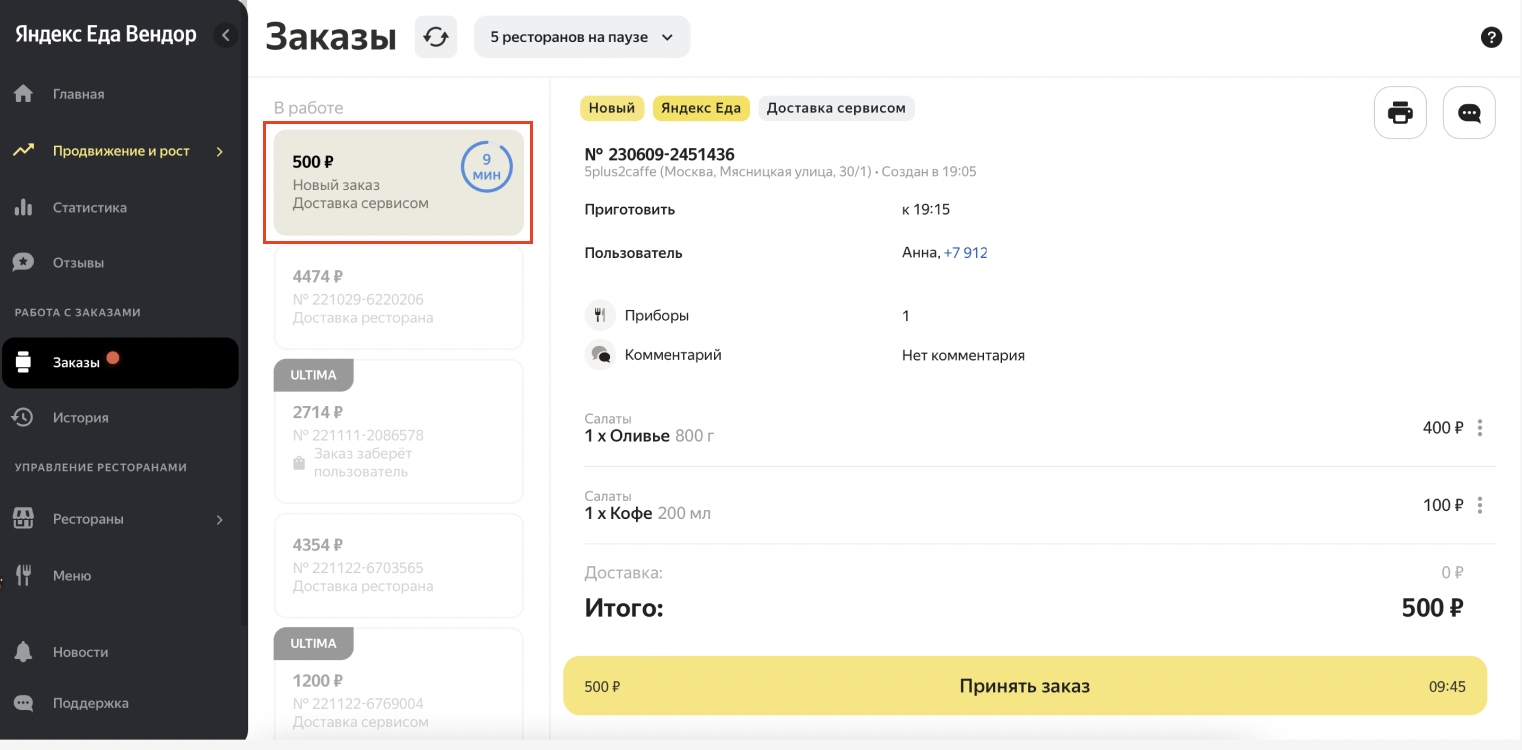Click the Яндекс Еда tag

click(701, 108)
